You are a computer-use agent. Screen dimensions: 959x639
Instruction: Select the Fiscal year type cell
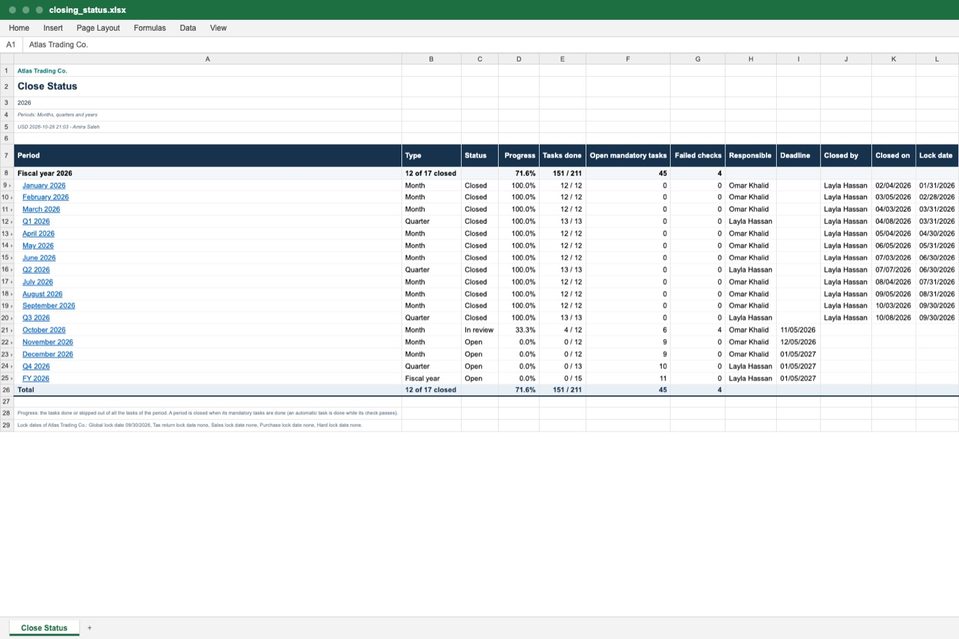pos(431,379)
